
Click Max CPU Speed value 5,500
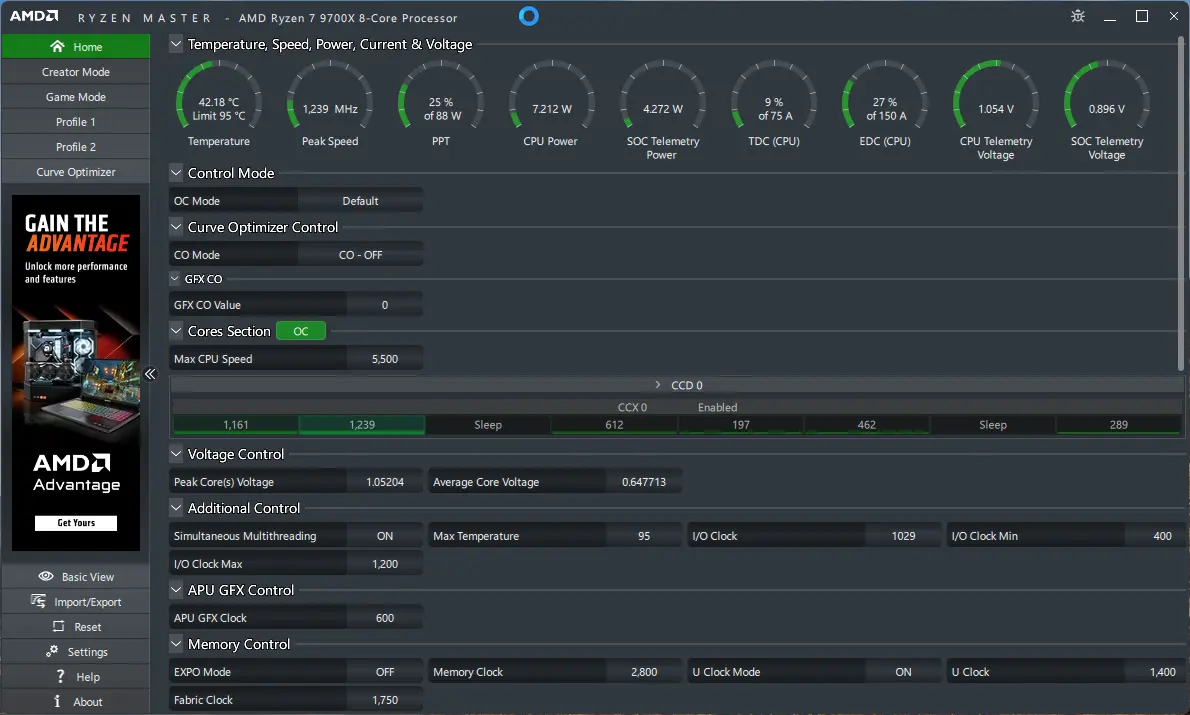click(x=385, y=359)
